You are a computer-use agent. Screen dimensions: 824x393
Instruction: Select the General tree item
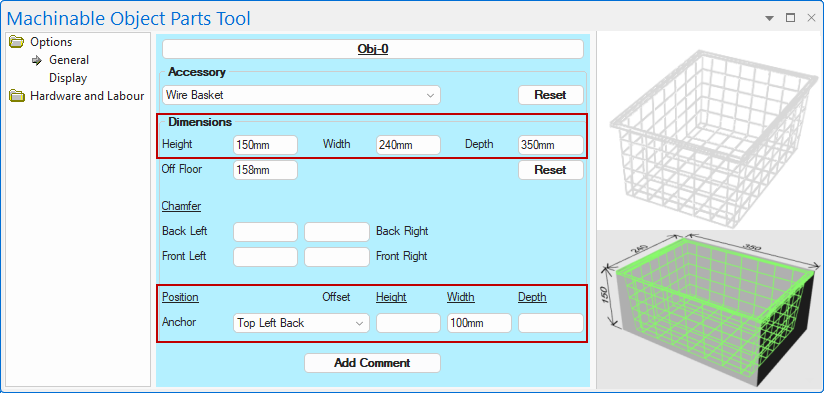(x=69, y=60)
